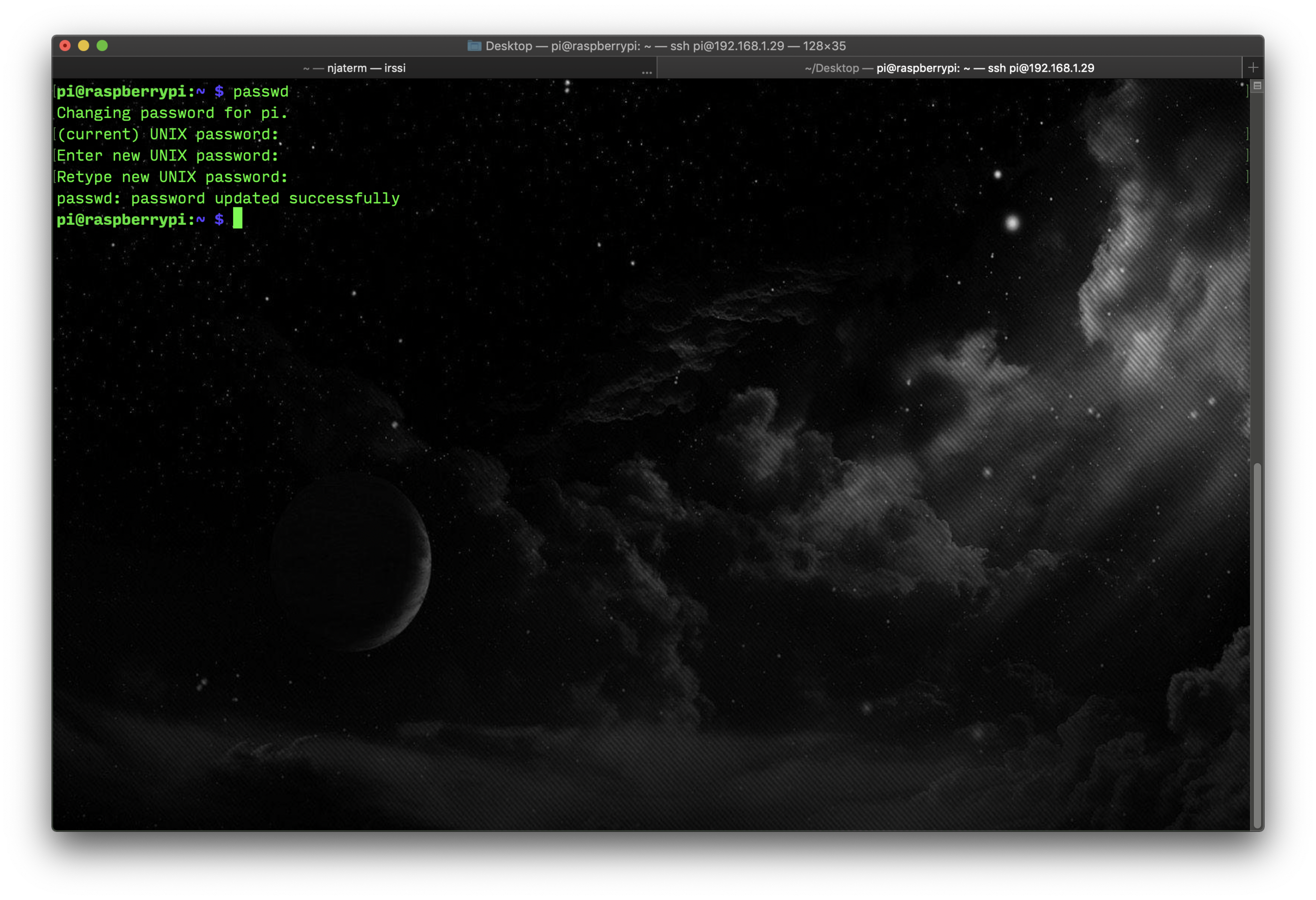Close the Terminal window with the red button
The image size is (1316, 900).
click(65, 46)
